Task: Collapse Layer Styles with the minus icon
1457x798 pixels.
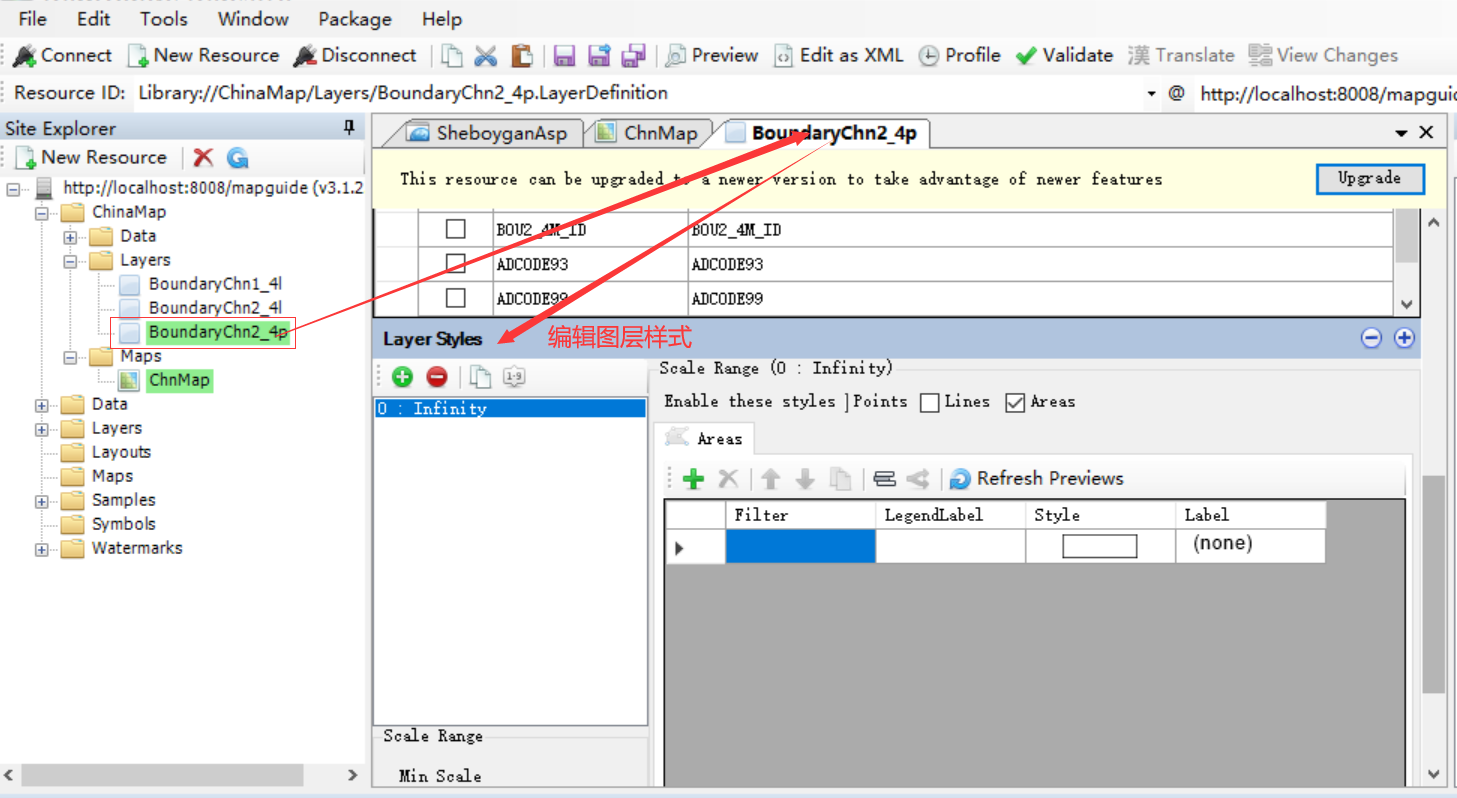Action: (x=1371, y=338)
